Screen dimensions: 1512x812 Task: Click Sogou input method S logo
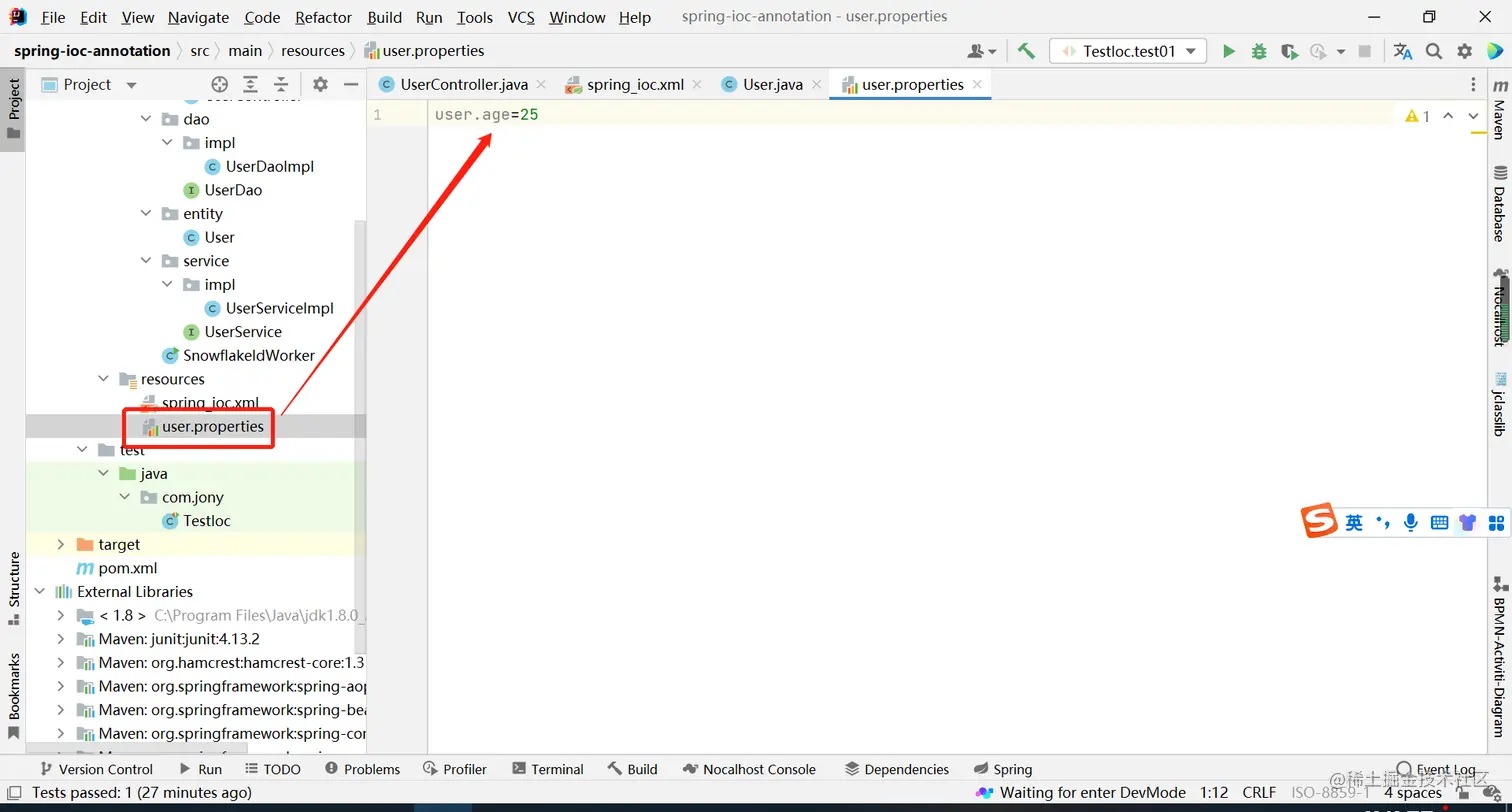(1319, 521)
